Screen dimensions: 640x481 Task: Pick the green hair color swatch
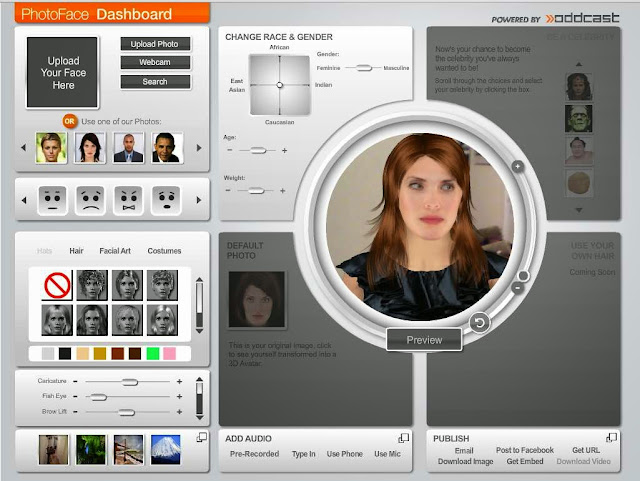[153, 354]
